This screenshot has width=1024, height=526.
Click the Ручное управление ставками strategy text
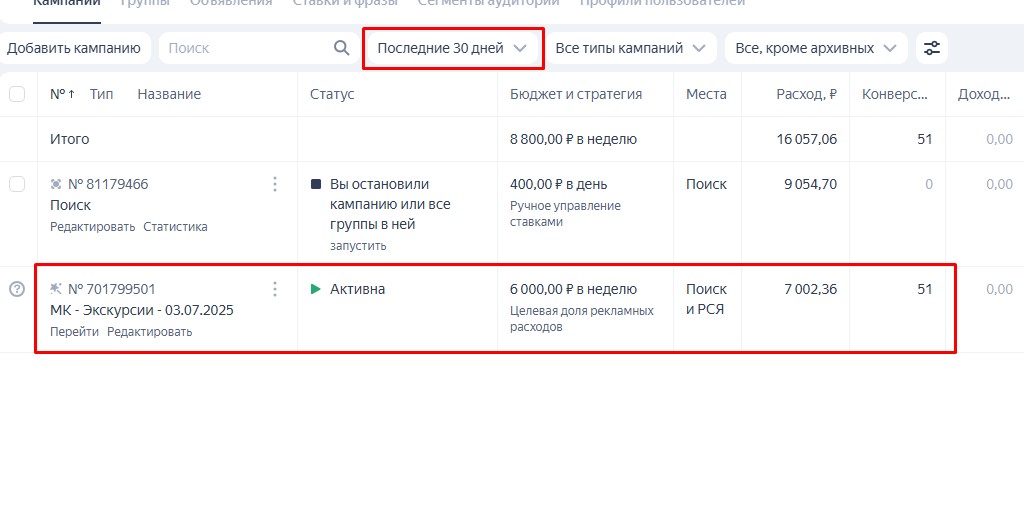point(566,214)
